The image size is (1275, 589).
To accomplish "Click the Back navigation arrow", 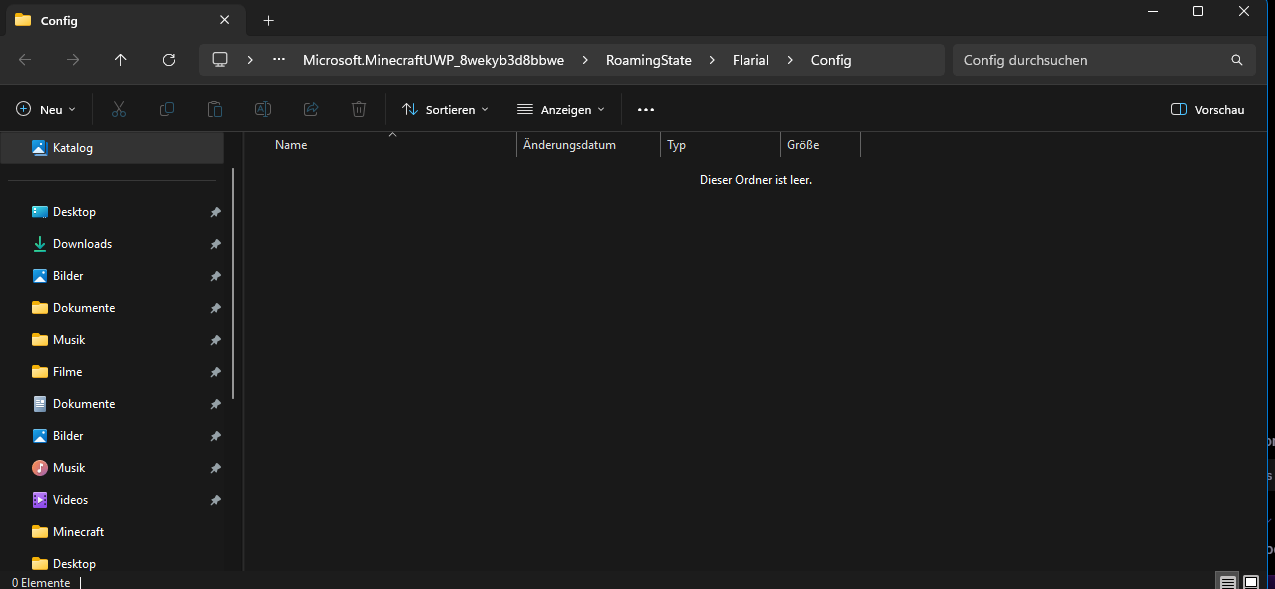I will (25, 60).
